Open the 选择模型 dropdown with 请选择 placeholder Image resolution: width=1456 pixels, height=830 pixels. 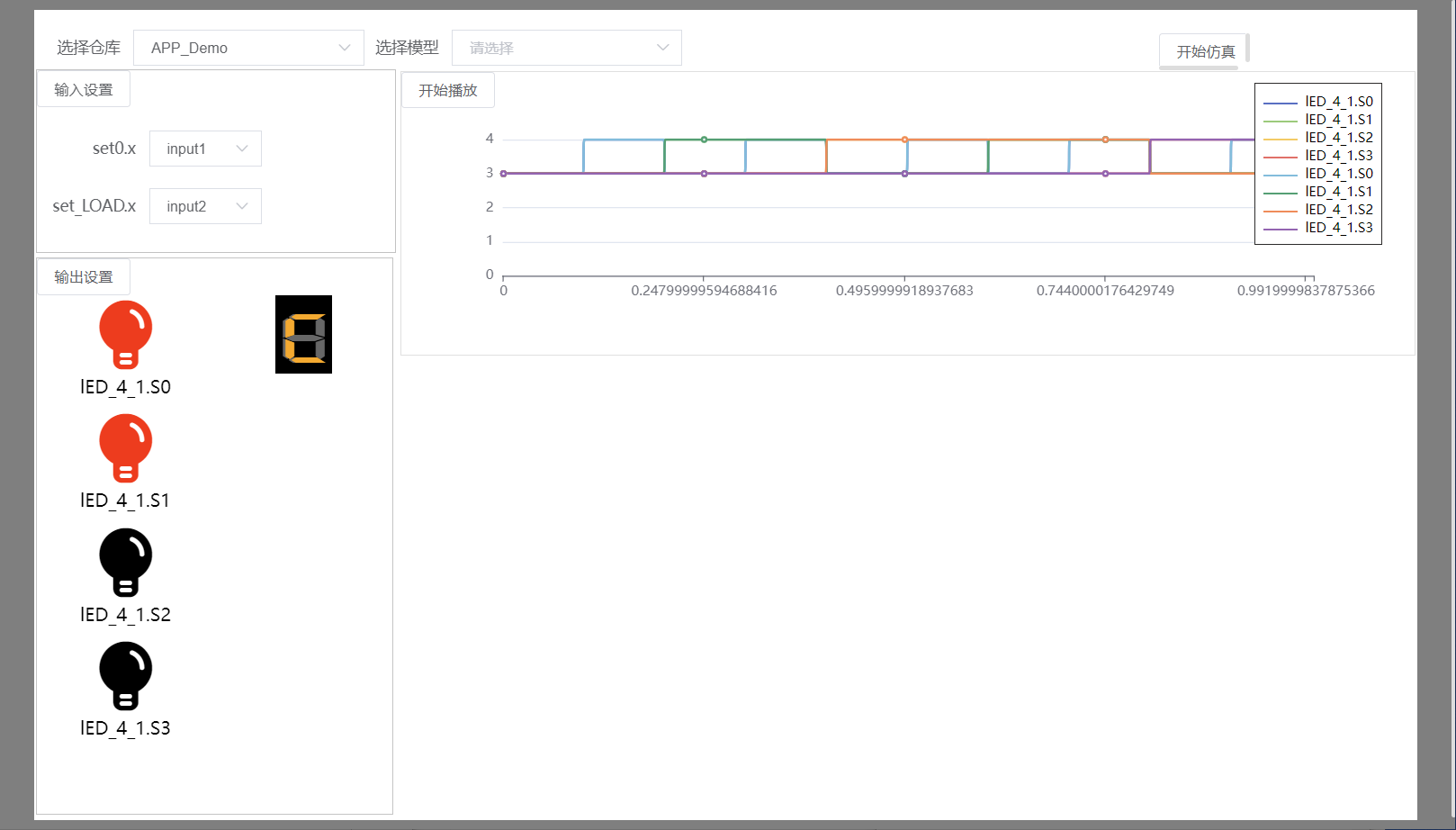567,48
